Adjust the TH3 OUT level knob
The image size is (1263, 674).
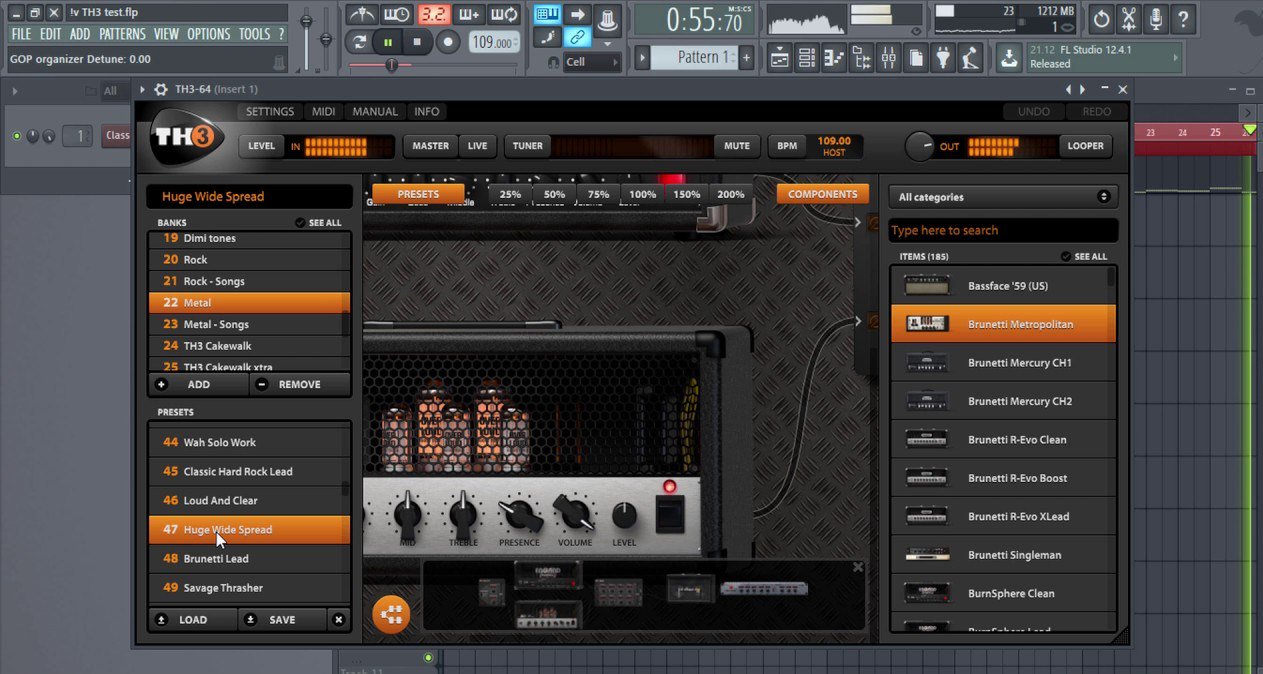920,146
